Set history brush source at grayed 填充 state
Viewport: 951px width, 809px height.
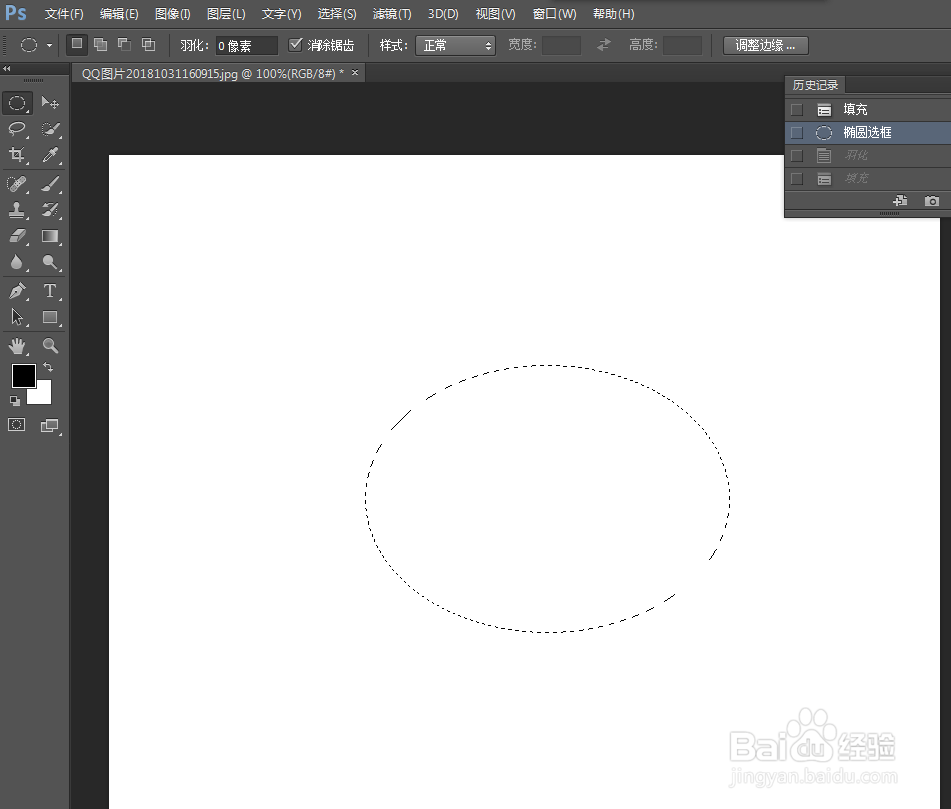[797, 179]
